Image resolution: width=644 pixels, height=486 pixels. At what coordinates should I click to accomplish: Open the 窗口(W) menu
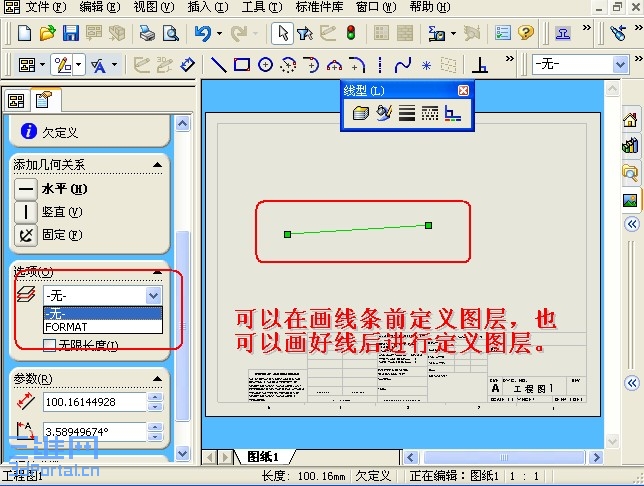click(376, 7)
